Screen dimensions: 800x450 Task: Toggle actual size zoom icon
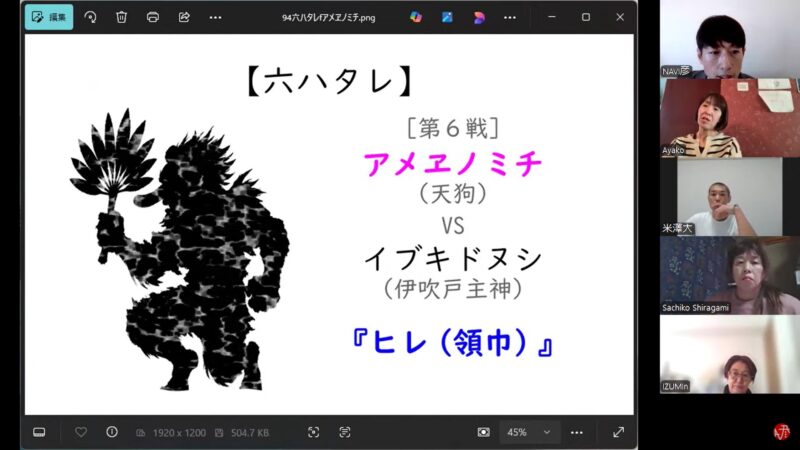483,433
